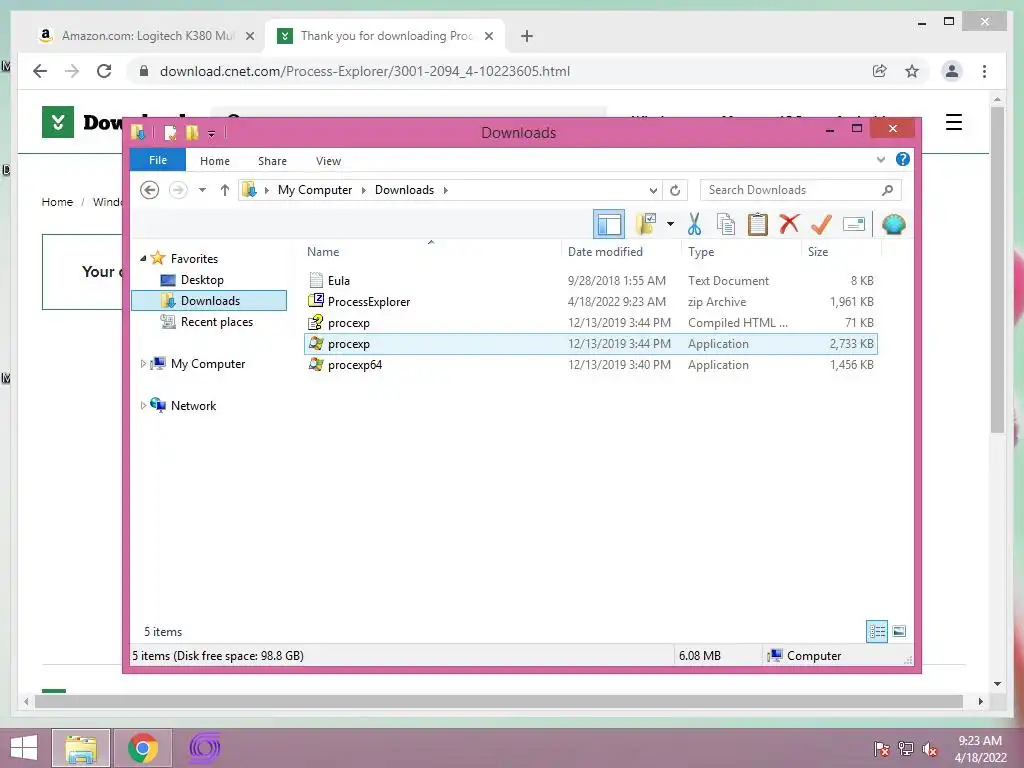The height and width of the screenshot is (768, 1024).
Task: Expand the My Computer tree node
Action: [143, 364]
